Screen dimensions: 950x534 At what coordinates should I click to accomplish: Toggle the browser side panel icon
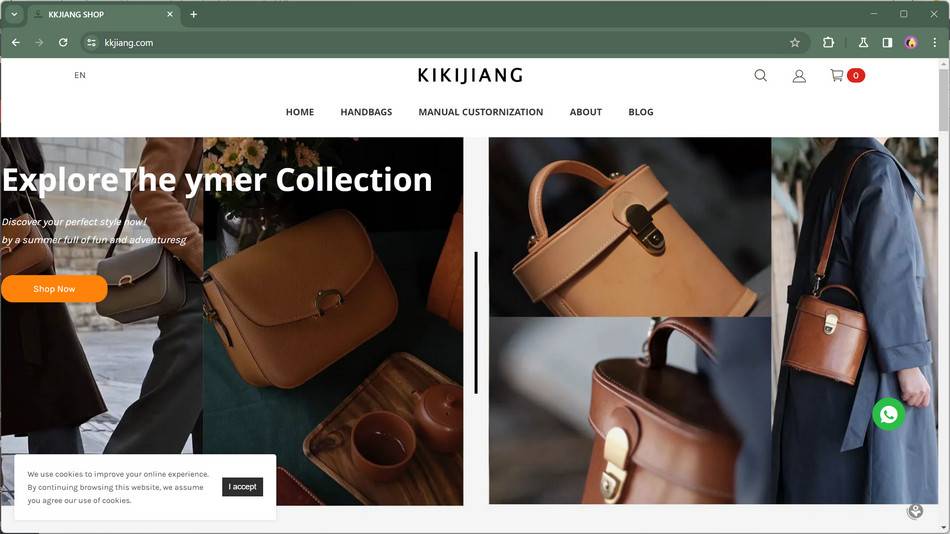point(887,42)
